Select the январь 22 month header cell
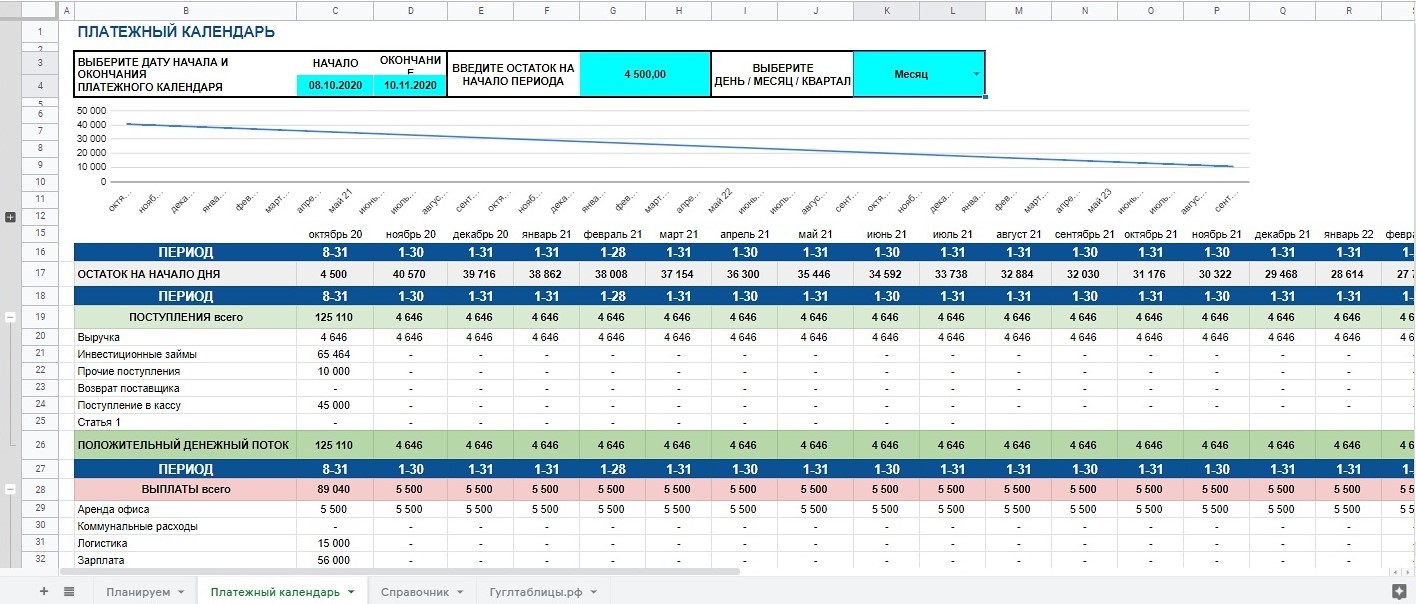Screen dimensions: 1416x604 point(1349,234)
